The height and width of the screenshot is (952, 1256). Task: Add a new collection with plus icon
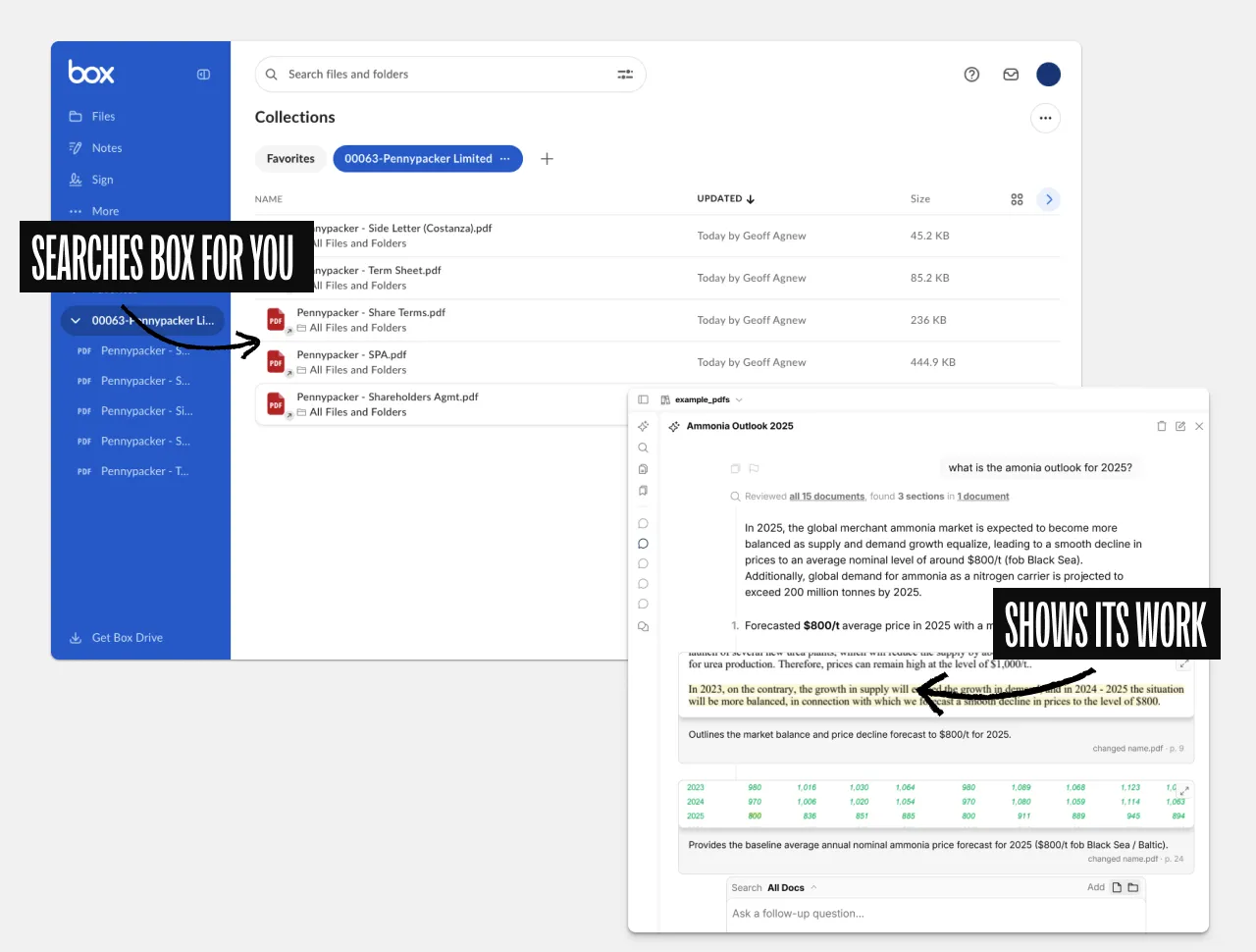tap(547, 159)
